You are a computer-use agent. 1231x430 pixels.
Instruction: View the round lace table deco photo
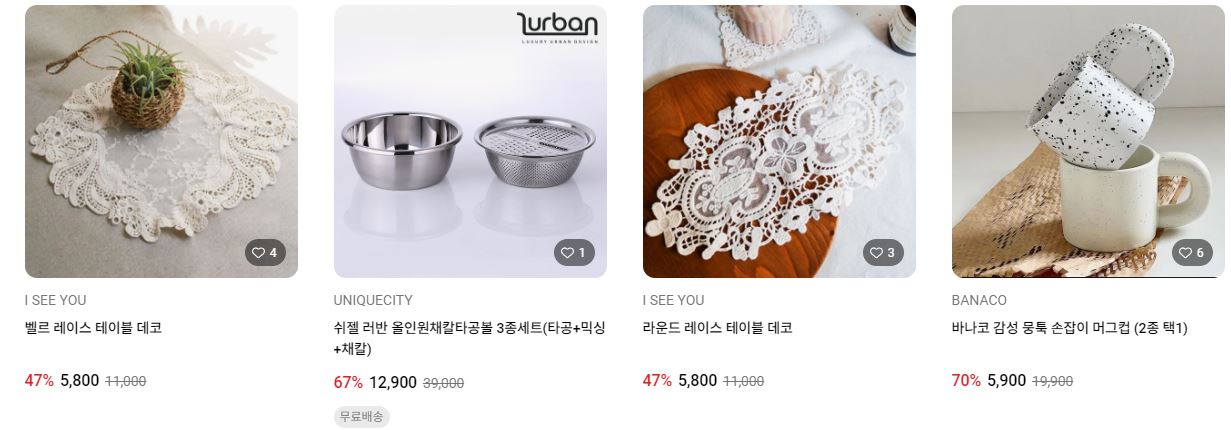point(779,141)
